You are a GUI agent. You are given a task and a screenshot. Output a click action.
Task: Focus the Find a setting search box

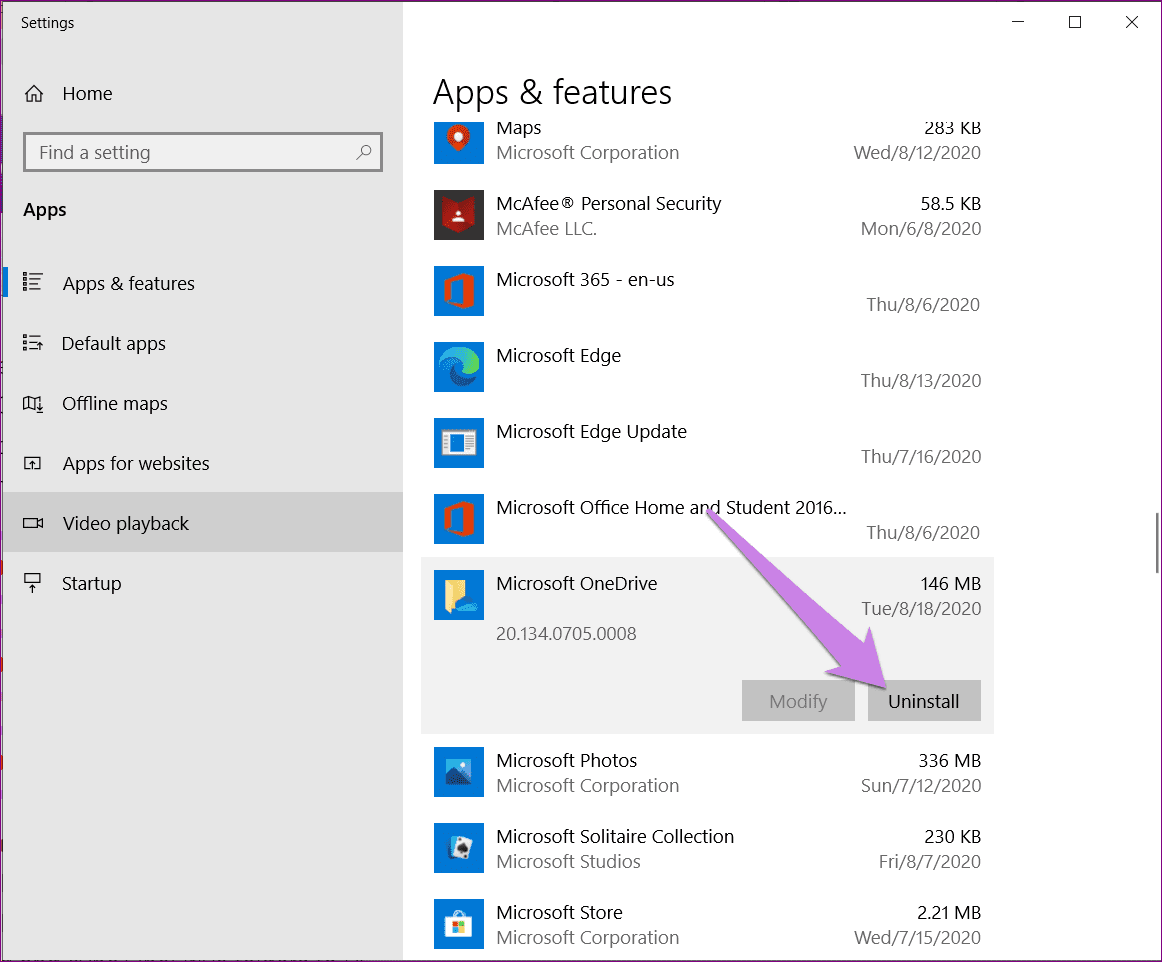point(202,152)
